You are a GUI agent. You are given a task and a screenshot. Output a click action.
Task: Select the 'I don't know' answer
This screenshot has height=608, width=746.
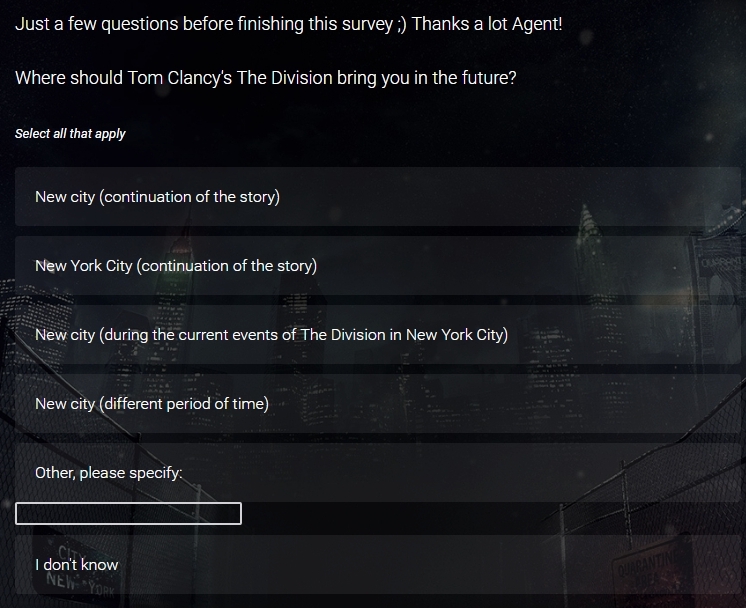click(378, 565)
